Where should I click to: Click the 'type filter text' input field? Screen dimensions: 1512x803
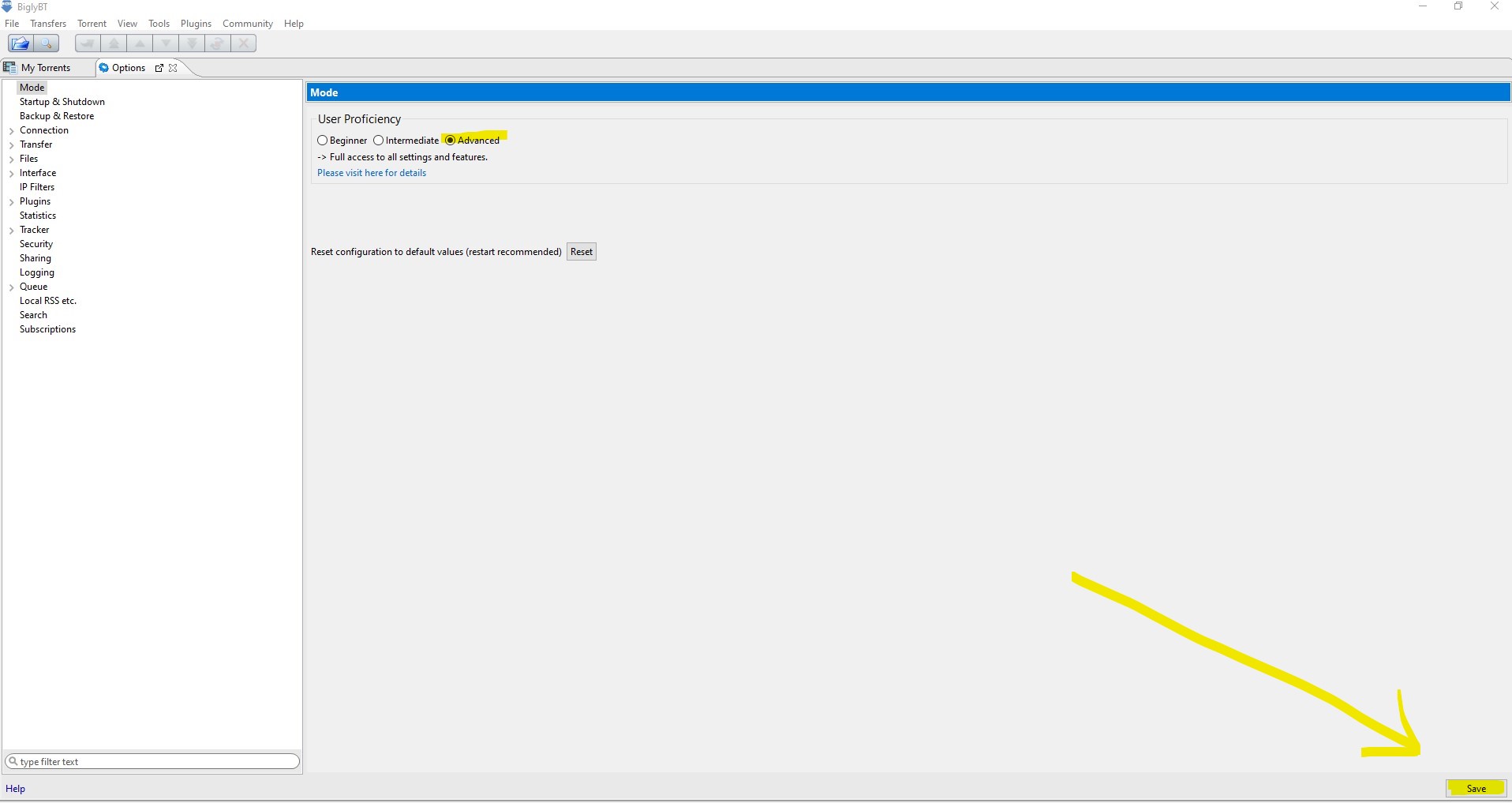tap(152, 762)
